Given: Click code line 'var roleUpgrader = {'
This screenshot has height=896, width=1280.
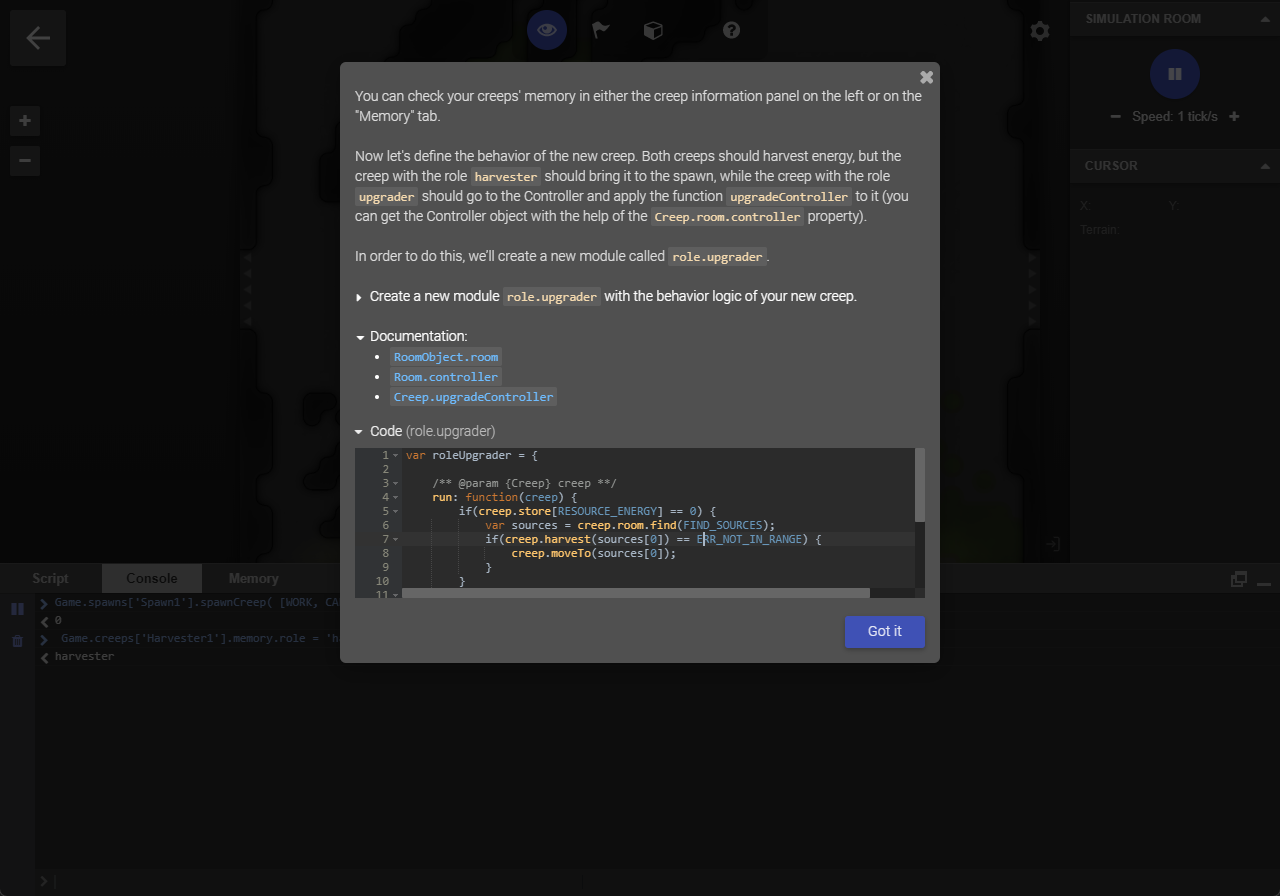Looking at the screenshot, I should [472, 456].
